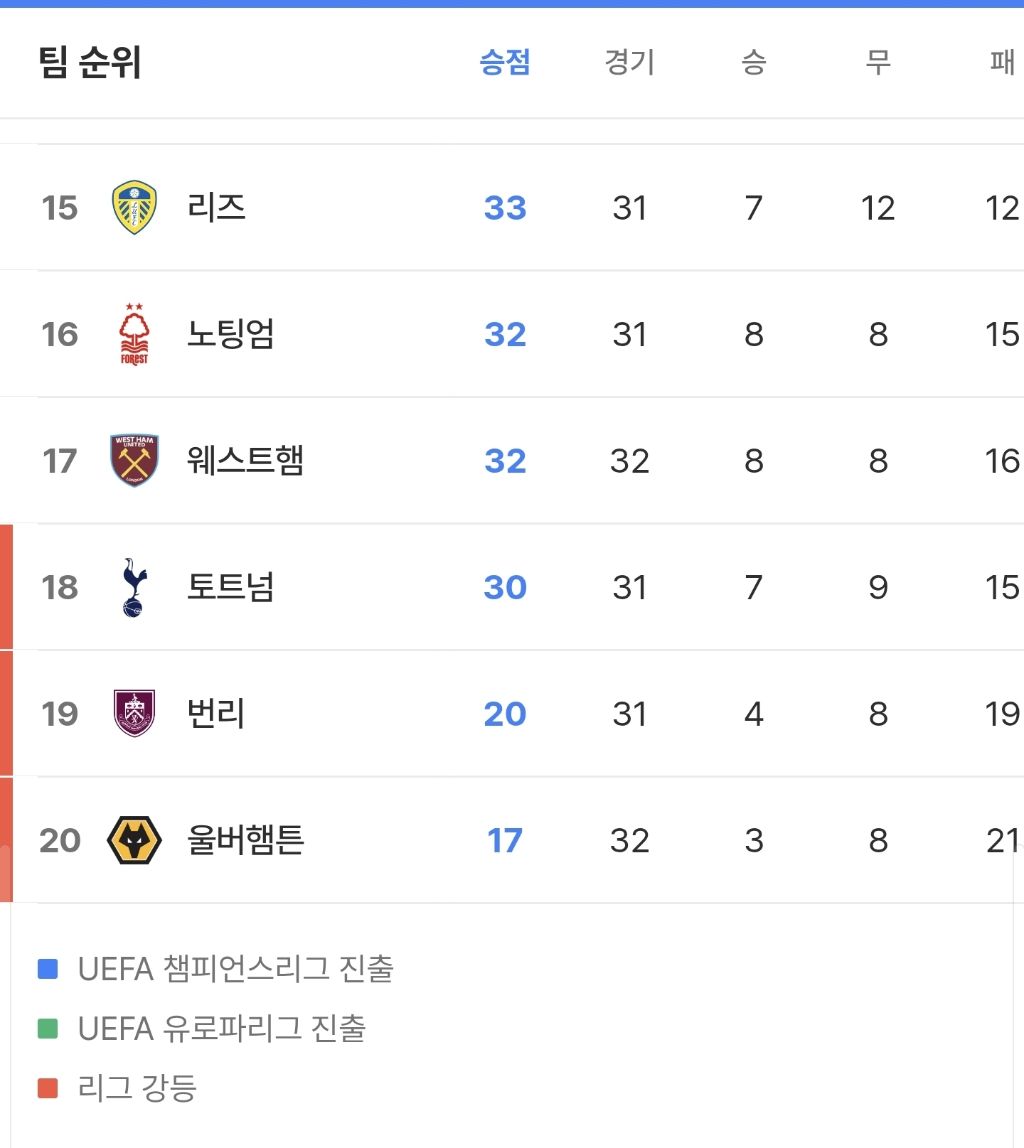The width and height of the screenshot is (1024, 1148).
Task: Sort standings by 경기 column header
Action: (x=627, y=62)
